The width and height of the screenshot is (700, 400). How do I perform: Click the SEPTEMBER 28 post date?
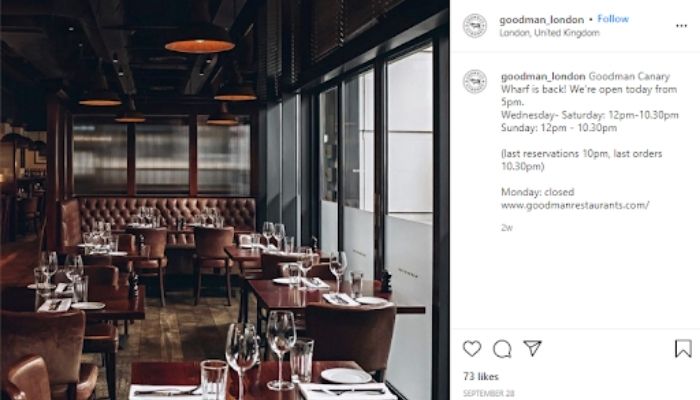488,393
